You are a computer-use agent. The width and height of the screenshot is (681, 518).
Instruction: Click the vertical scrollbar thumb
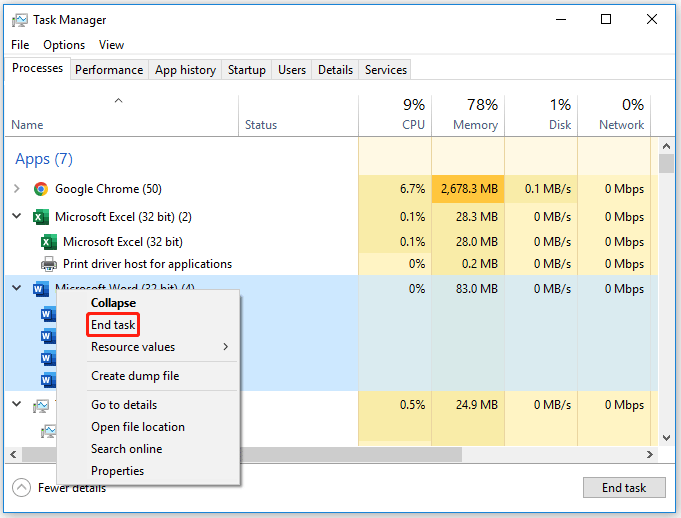[666, 164]
